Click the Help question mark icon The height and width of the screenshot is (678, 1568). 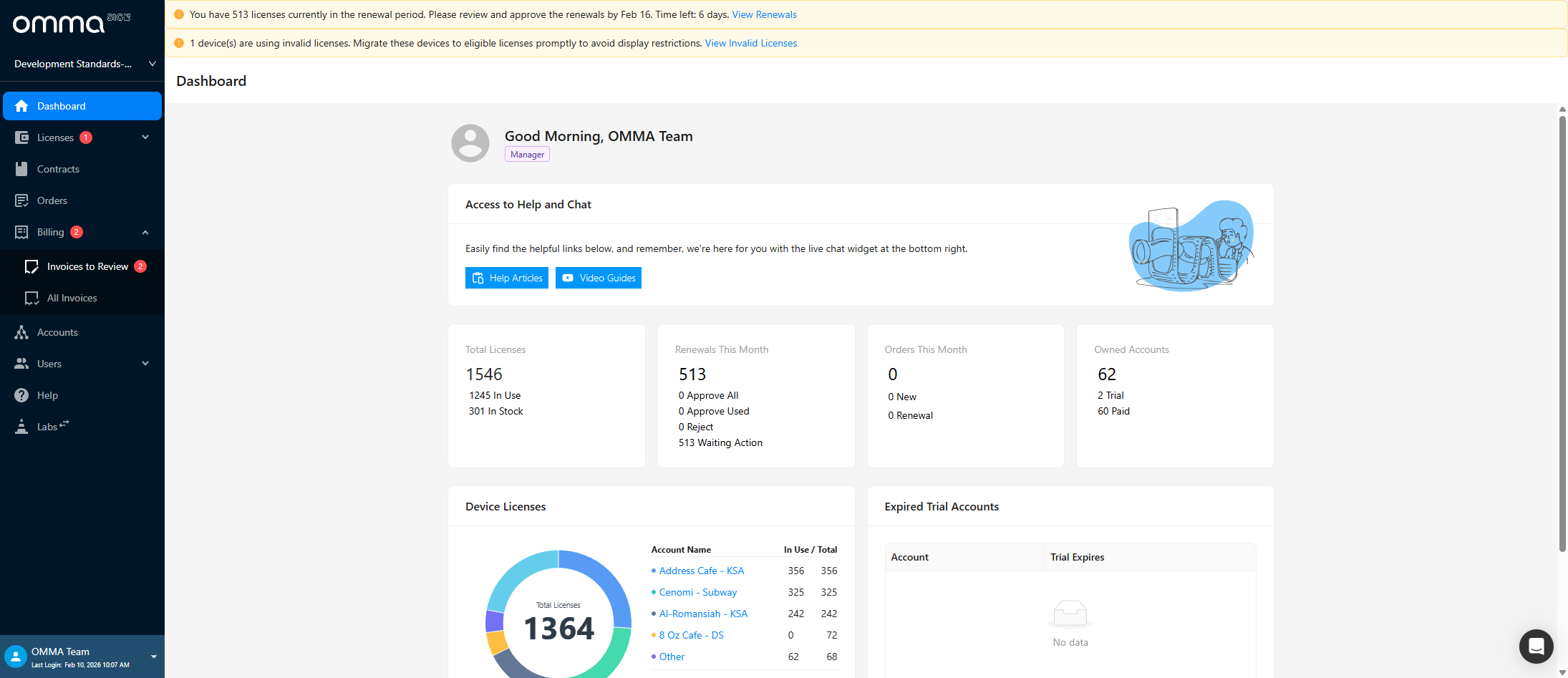(21, 395)
